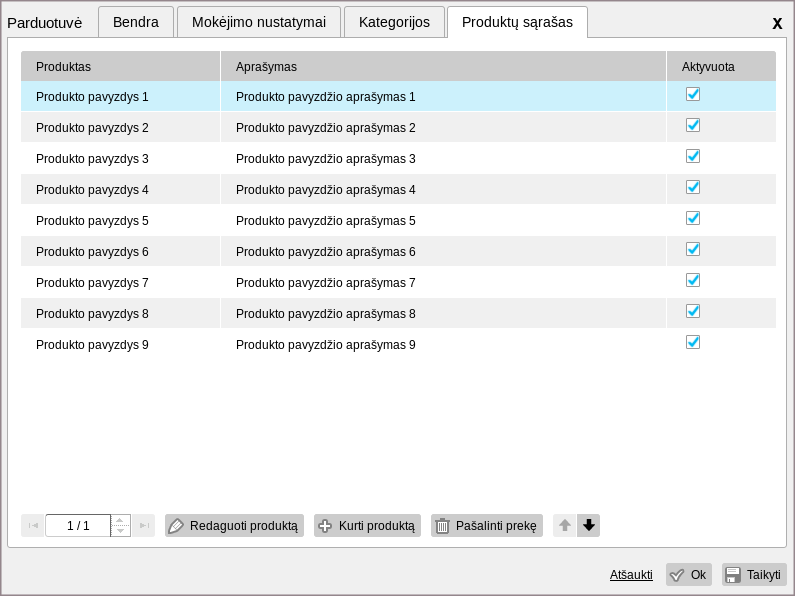This screenshot has width=795, height=596.
Task: Decrease page number with spinner down arrow
Action: [120, 531]
